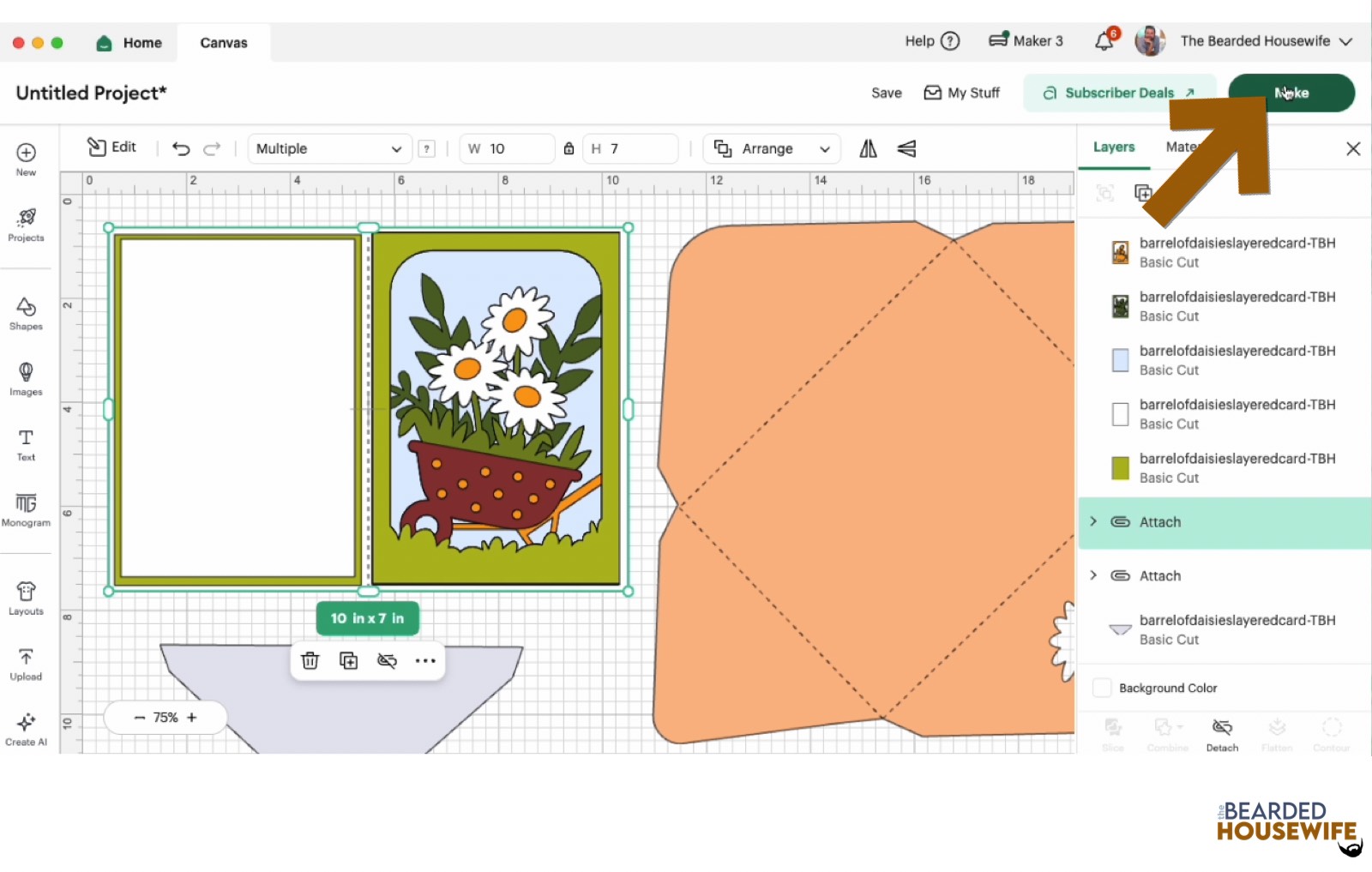The image size is (1372, 872).
Task: Click the 75% zoom level indicator
Action: 165,718
